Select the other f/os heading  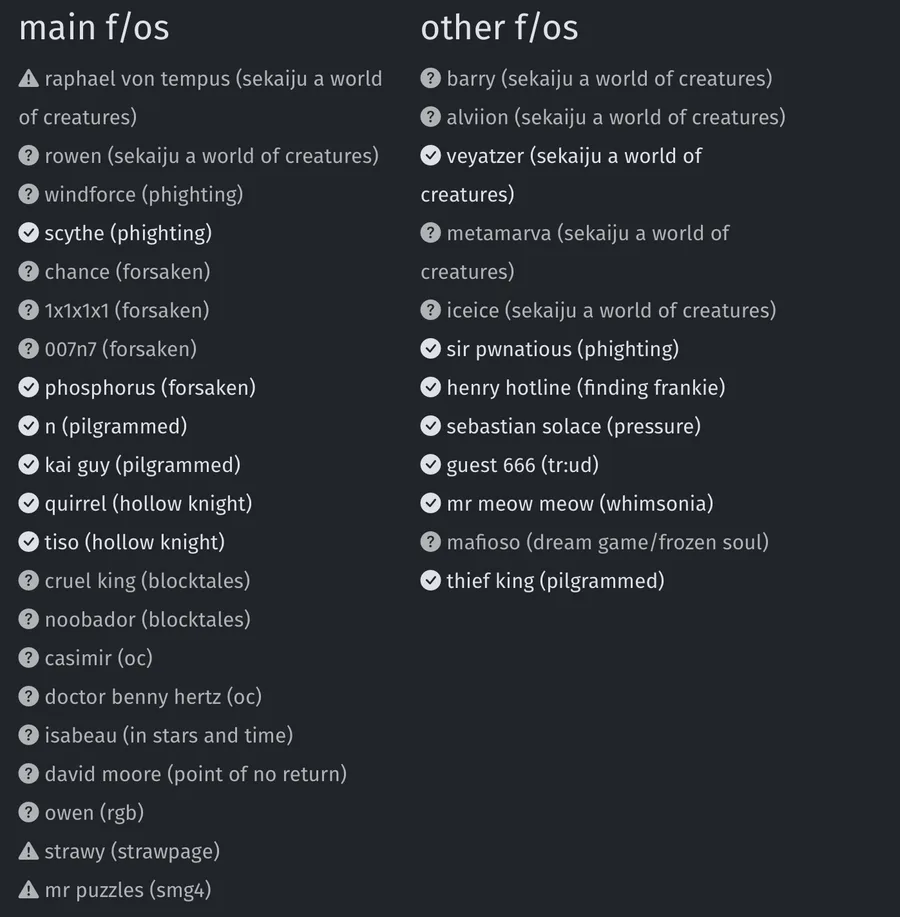499,27
